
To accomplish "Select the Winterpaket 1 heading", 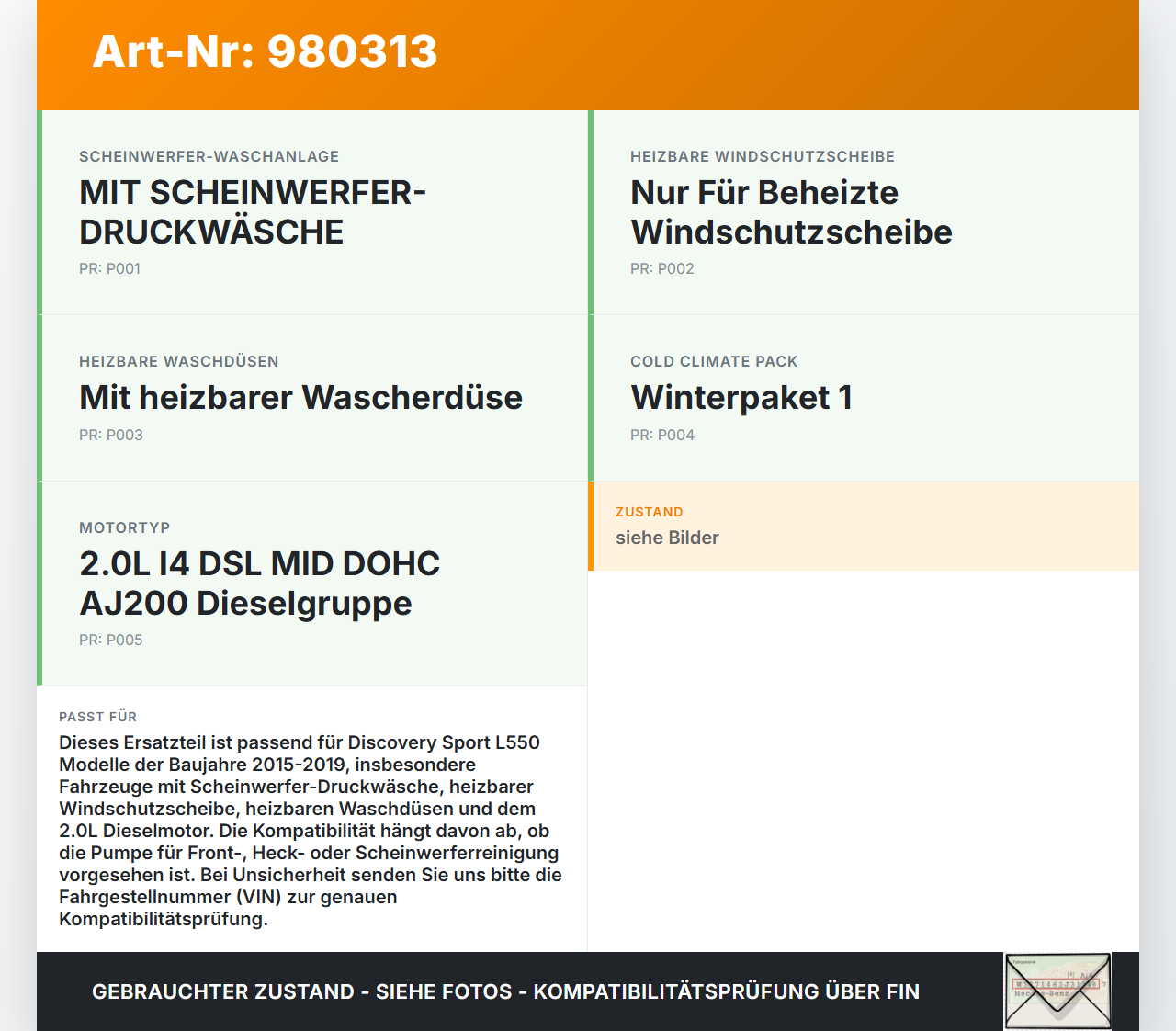I will pos(741,398).
